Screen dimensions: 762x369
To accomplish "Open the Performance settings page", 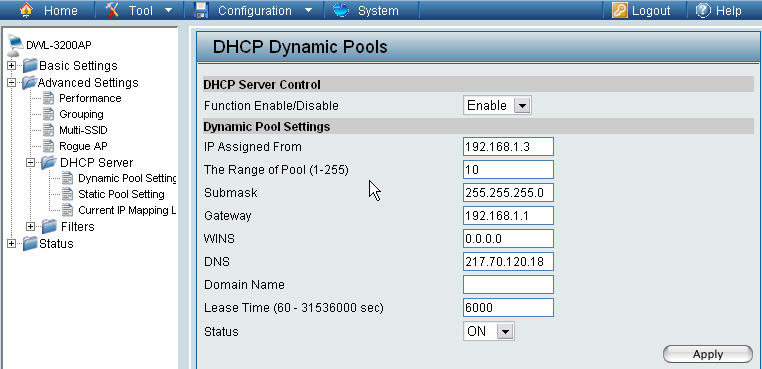I will click(90, 98).
